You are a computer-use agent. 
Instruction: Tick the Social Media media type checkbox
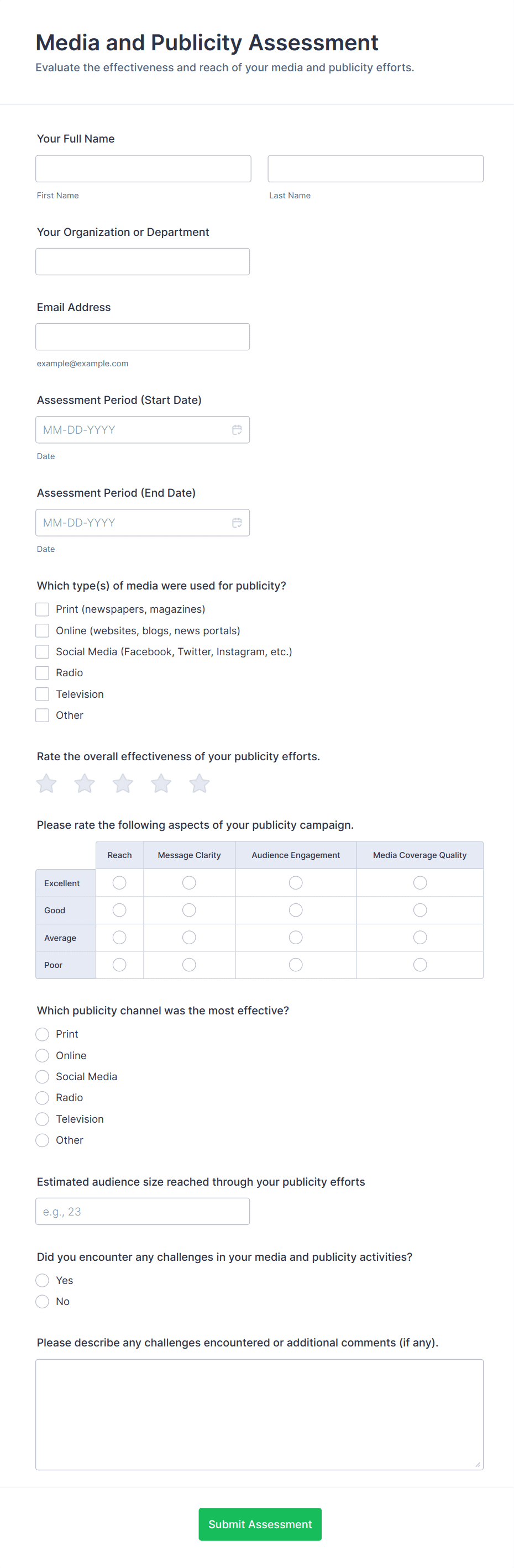(x=42, y=652)
